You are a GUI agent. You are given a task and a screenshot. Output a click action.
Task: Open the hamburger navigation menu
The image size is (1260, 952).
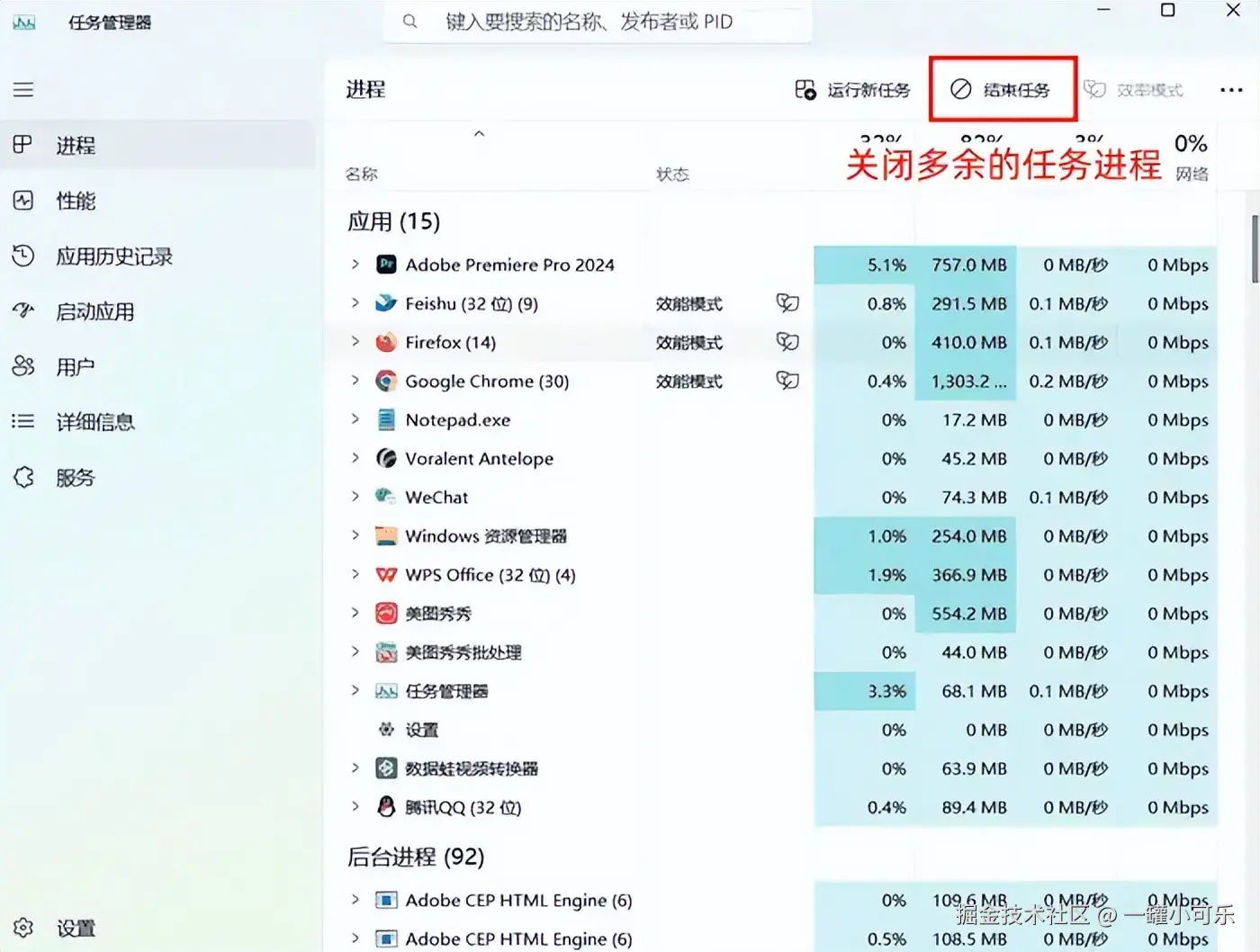23,89
